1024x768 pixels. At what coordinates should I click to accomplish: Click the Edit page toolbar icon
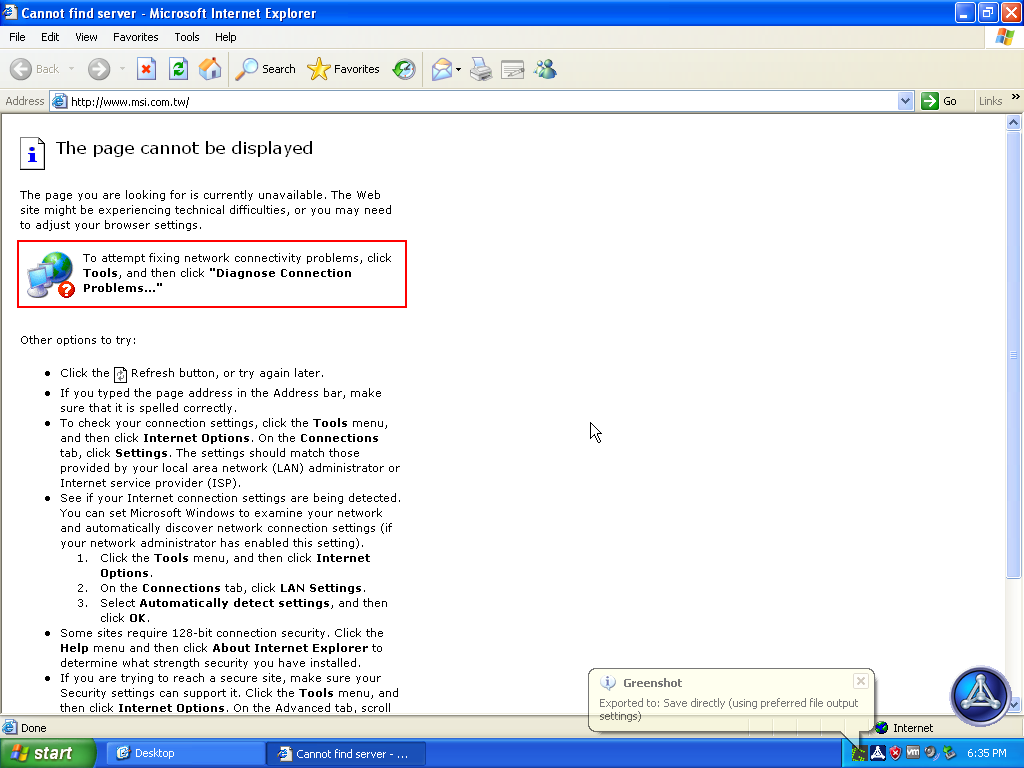click(x=513, y=69)
